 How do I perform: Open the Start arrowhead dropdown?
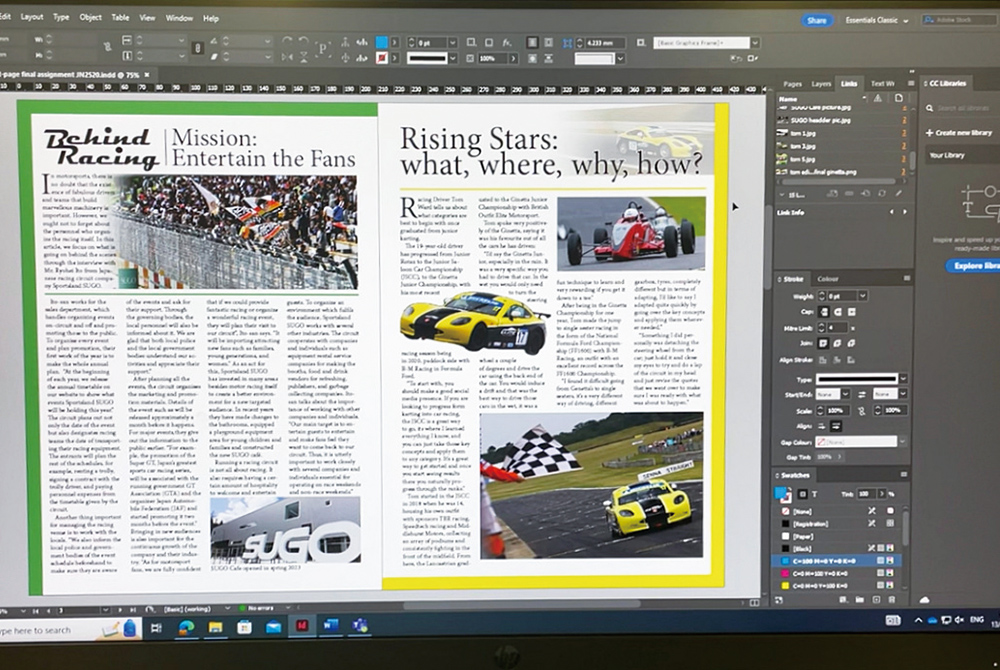[844, 395]
